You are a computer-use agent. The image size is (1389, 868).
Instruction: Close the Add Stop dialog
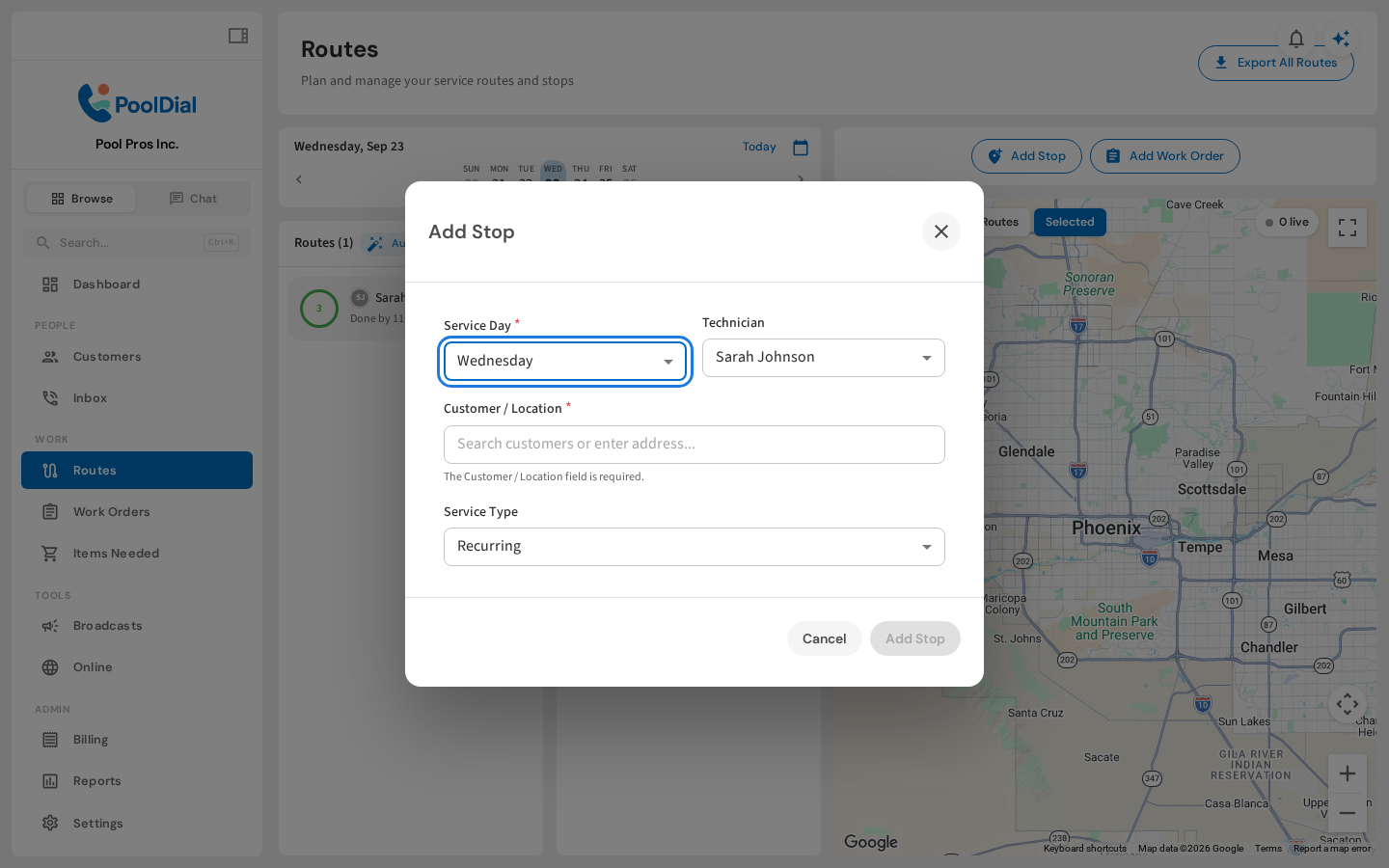click(x=941, y=231)
